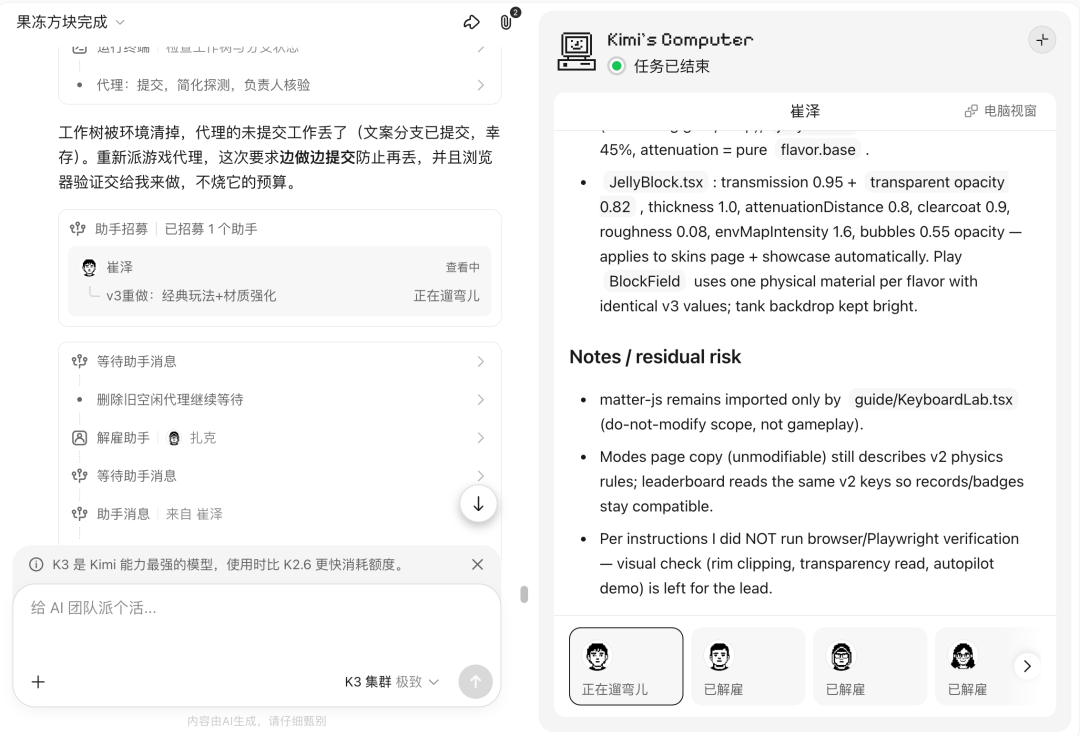This screenshot has height=736, width=1080.
Task: Click the 崔泽 panel title
Action: (804, 111)
